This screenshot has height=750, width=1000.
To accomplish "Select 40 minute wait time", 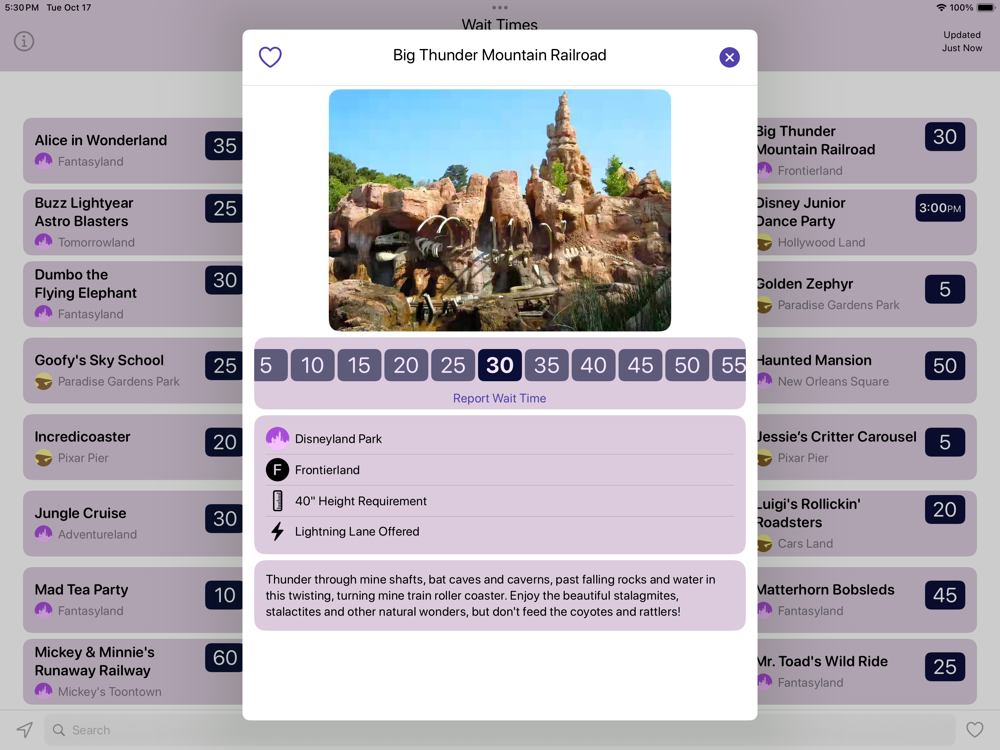I will 594,365.
